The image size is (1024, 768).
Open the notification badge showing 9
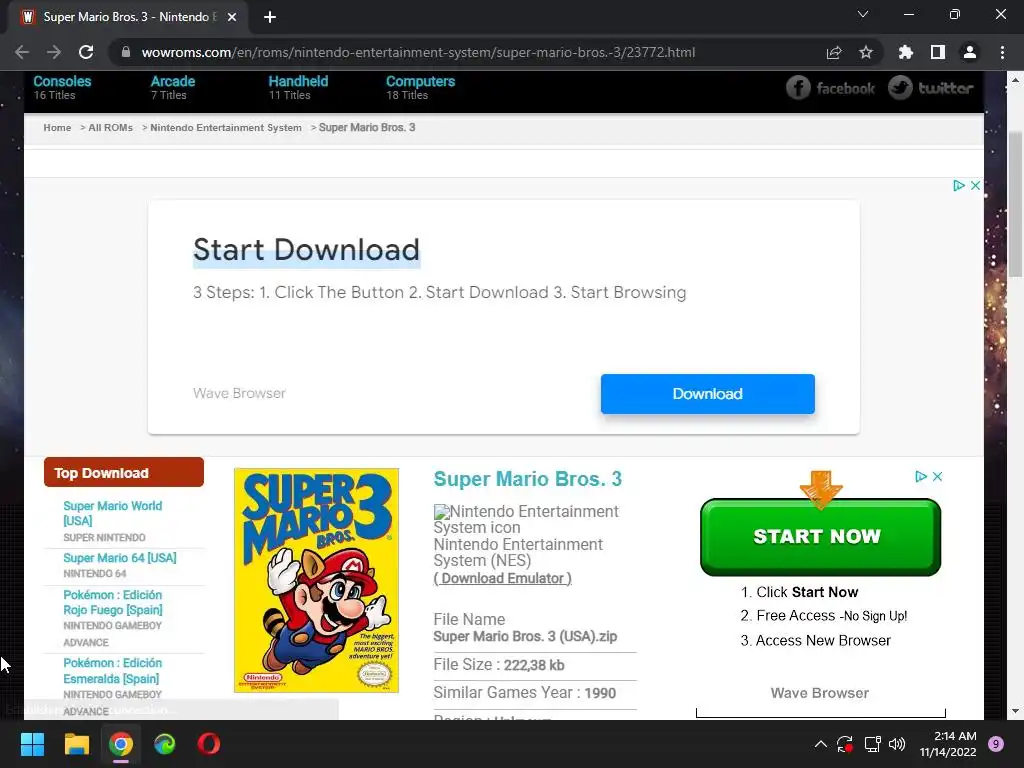996,744
